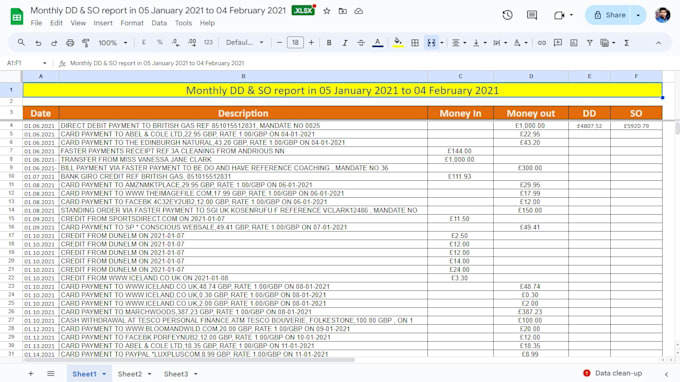The height and width of the screenshot is (382, 680).
Task: Open Google account avatar
Action: pyautogui.click(x=662, y=15)
